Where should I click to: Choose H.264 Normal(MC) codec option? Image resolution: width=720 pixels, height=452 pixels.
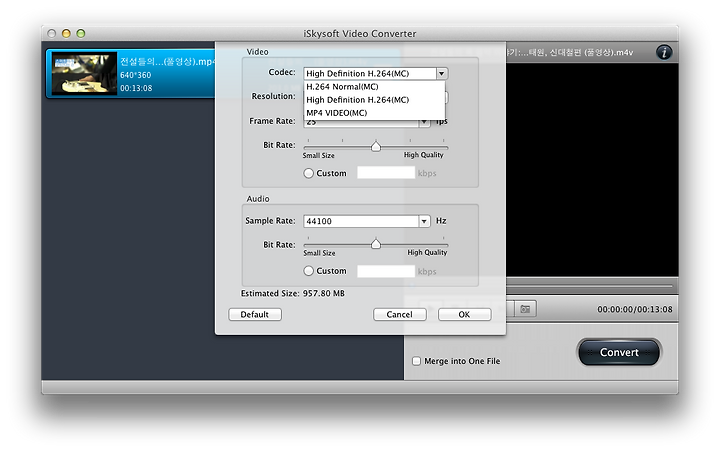tap(342, 87)
